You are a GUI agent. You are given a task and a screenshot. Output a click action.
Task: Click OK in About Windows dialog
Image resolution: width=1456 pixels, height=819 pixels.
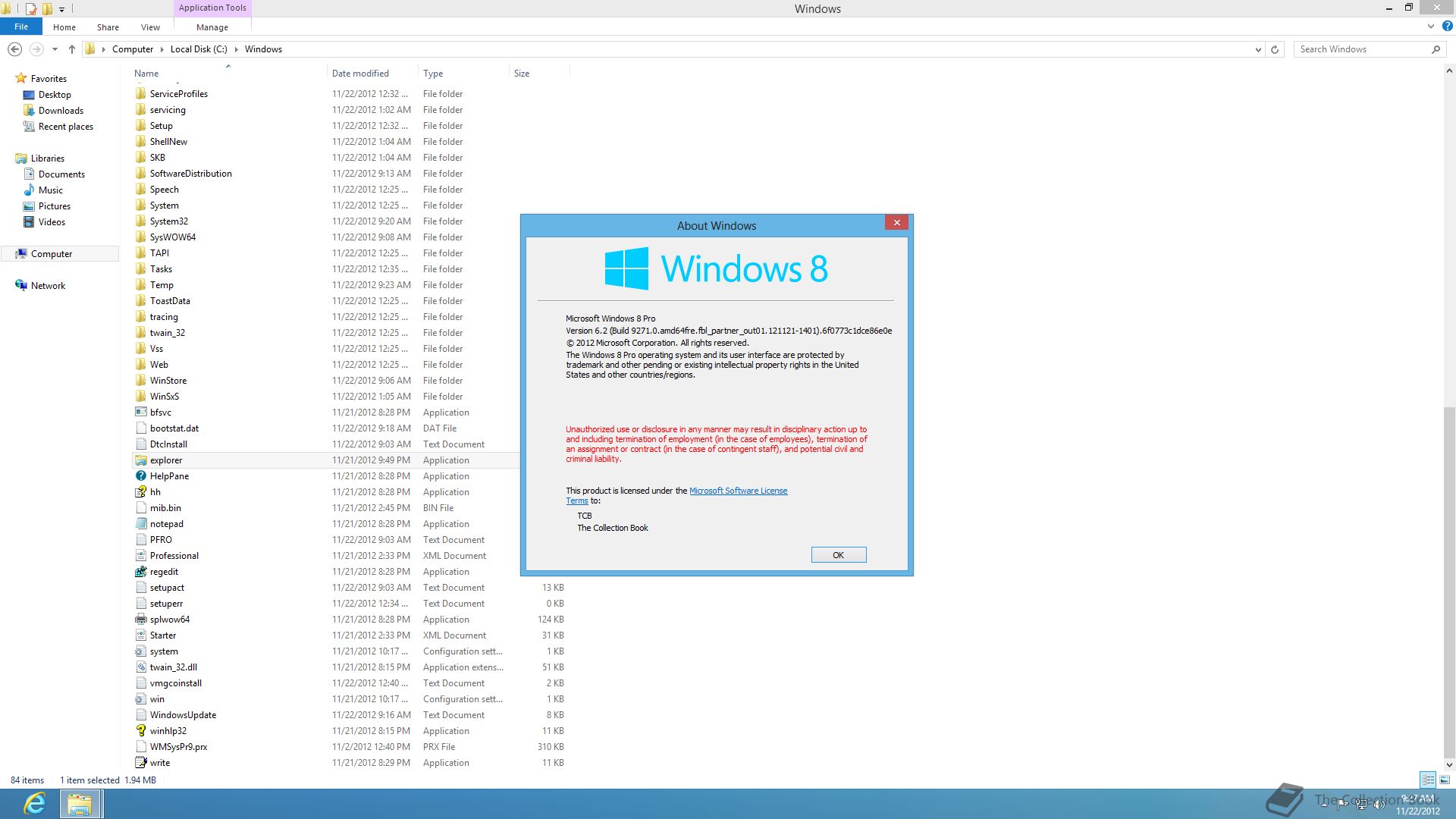click(839, 555)
